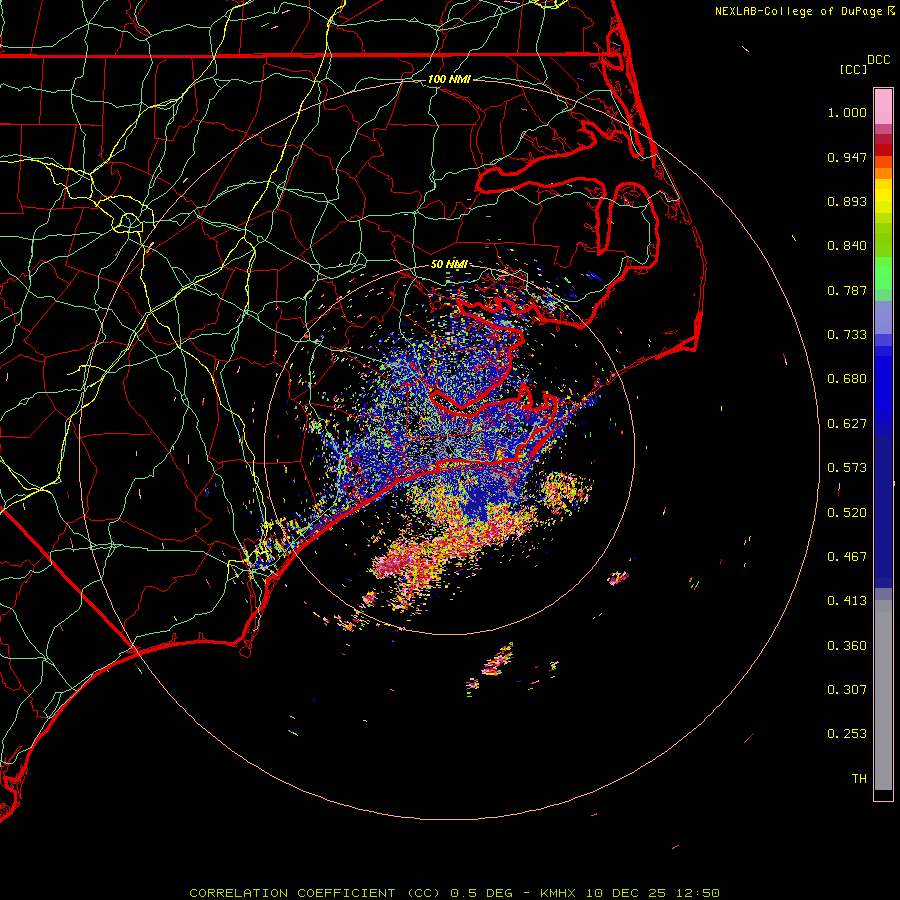Click the 0.840 legend value
The height and width of the screenshot is (900, 900).
point(847,246)
